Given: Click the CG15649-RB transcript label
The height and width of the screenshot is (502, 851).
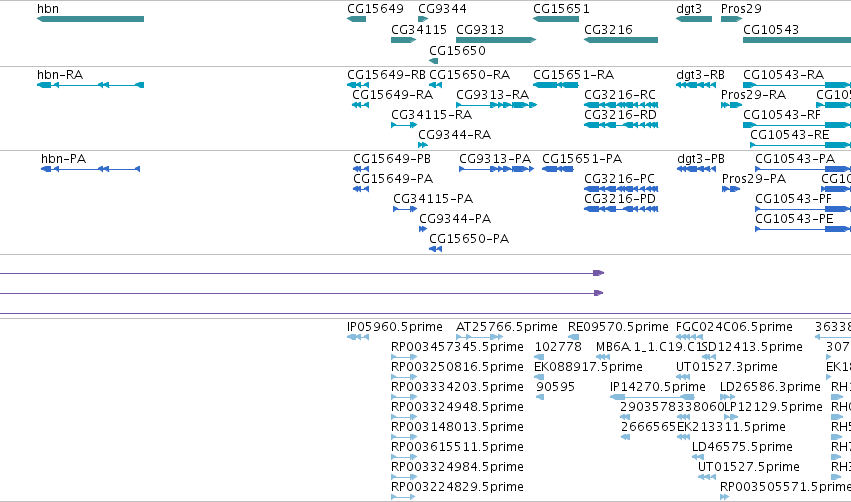Looking at the screenshot, I should 386,74.
